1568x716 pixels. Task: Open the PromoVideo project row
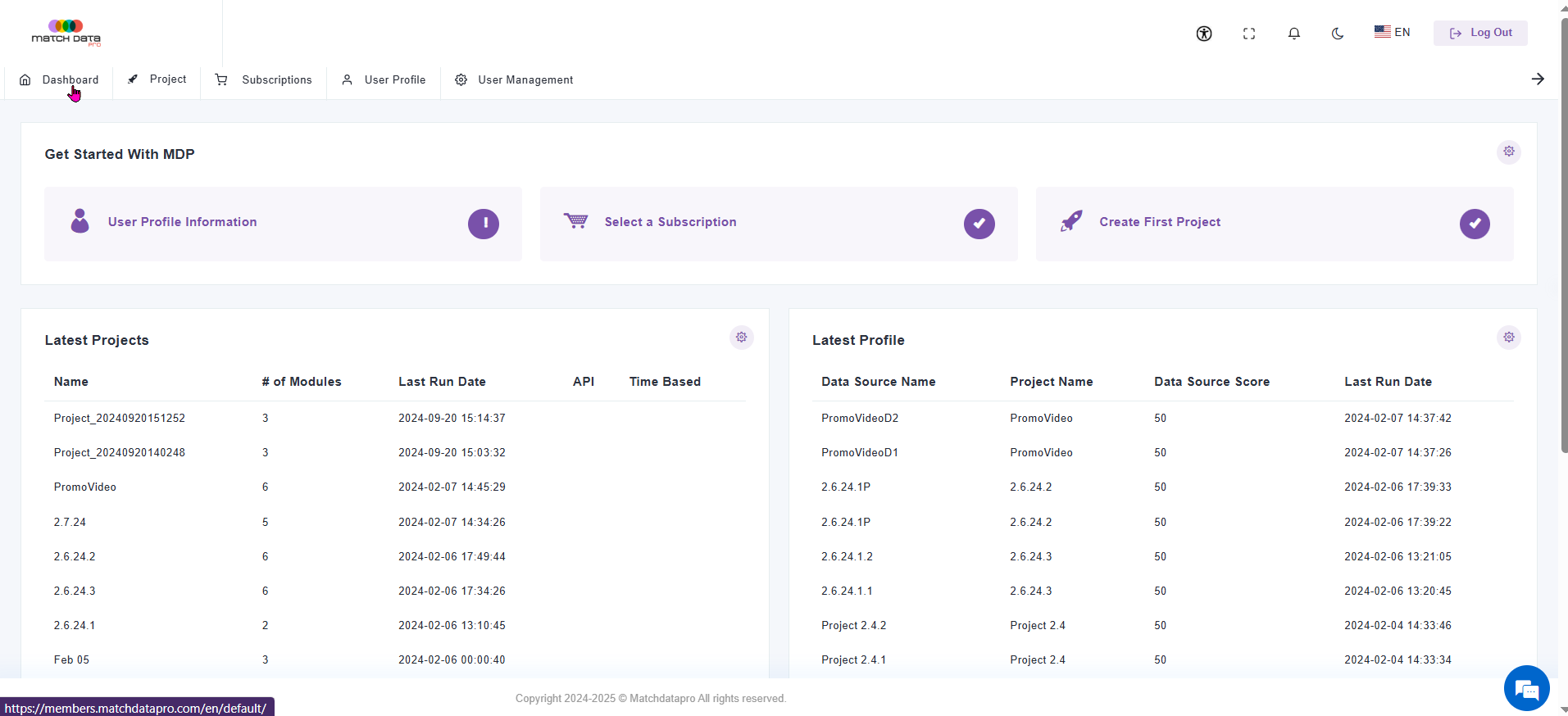click(395, 487)
